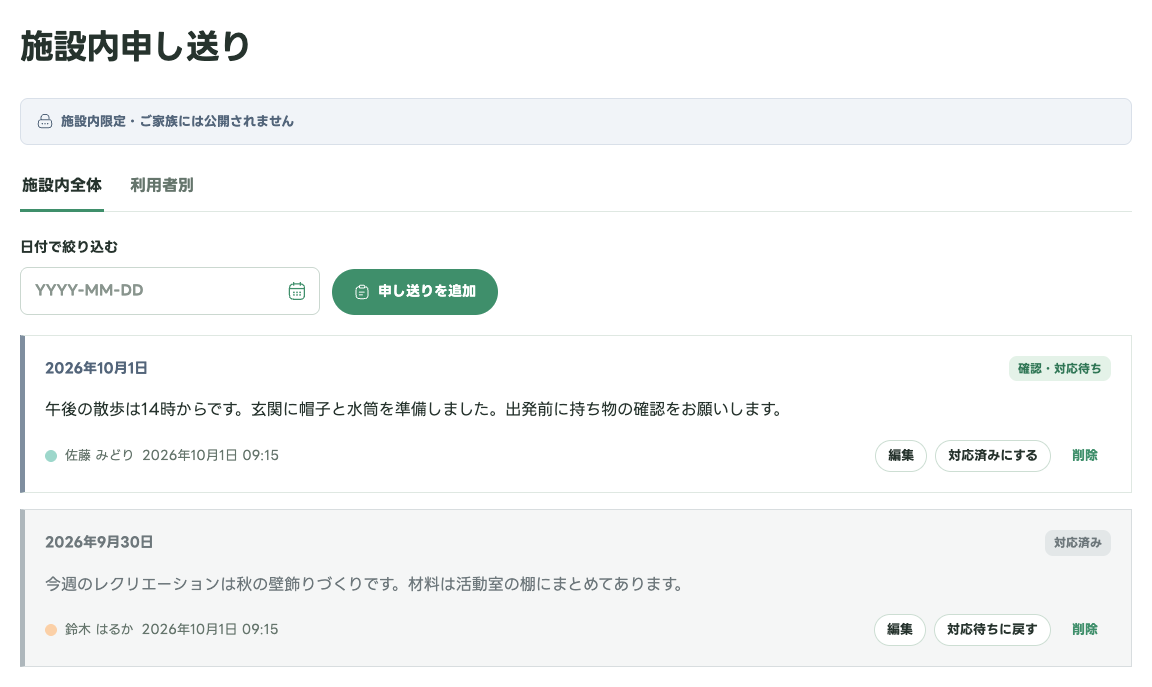
Task: Click the green avatar dot beside 佐藤 みどり
Action: pyautogui.click(x=51, y=456)
